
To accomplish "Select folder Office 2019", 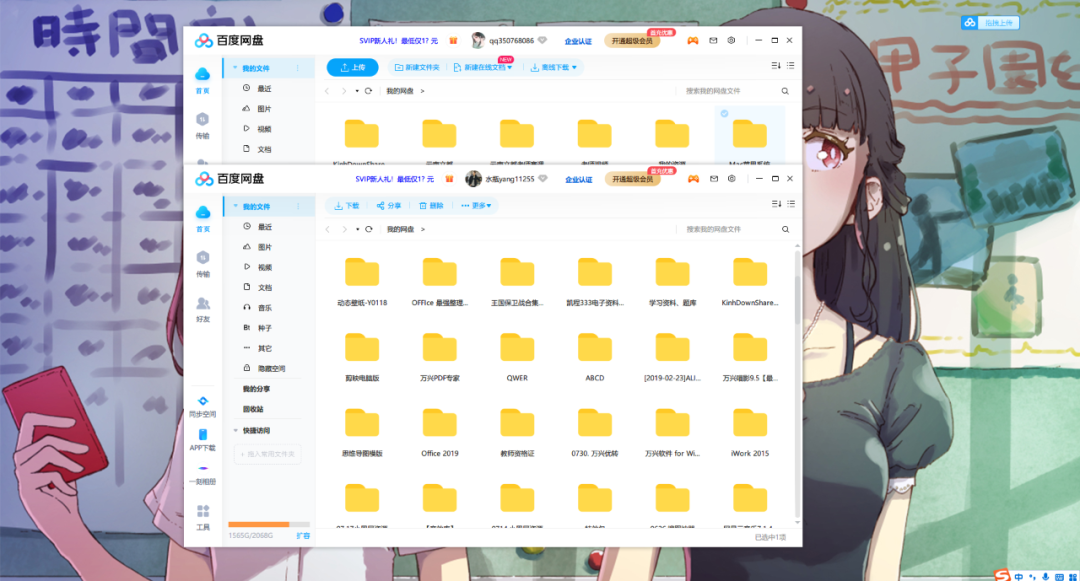I will pos(439,433).
